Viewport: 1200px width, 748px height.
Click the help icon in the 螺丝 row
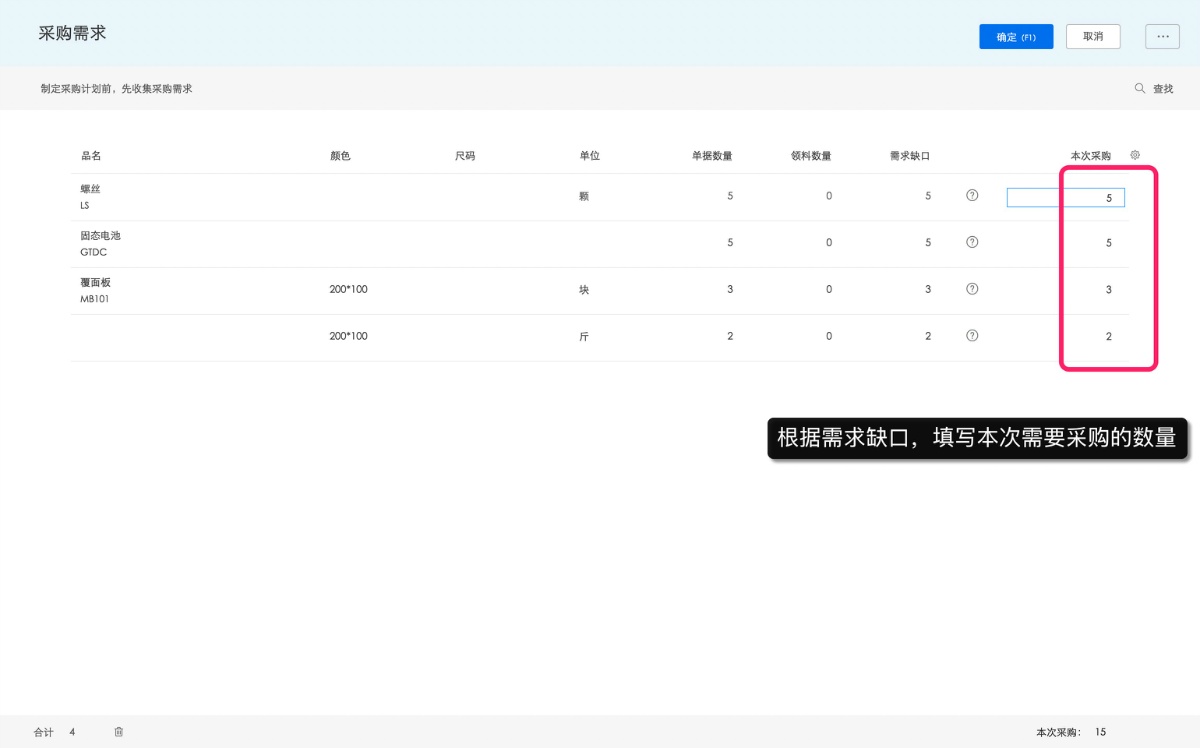pos(972,196)
